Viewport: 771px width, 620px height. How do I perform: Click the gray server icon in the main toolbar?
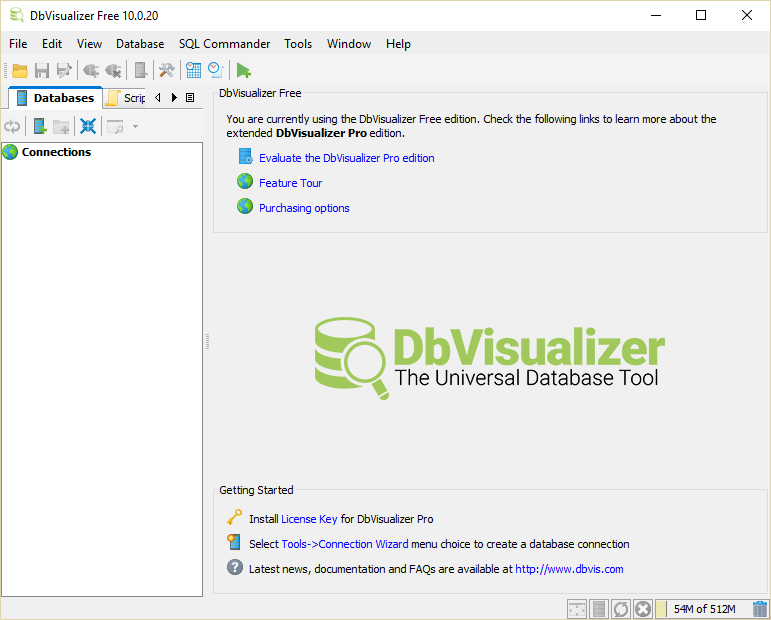[x=141, y=71]
